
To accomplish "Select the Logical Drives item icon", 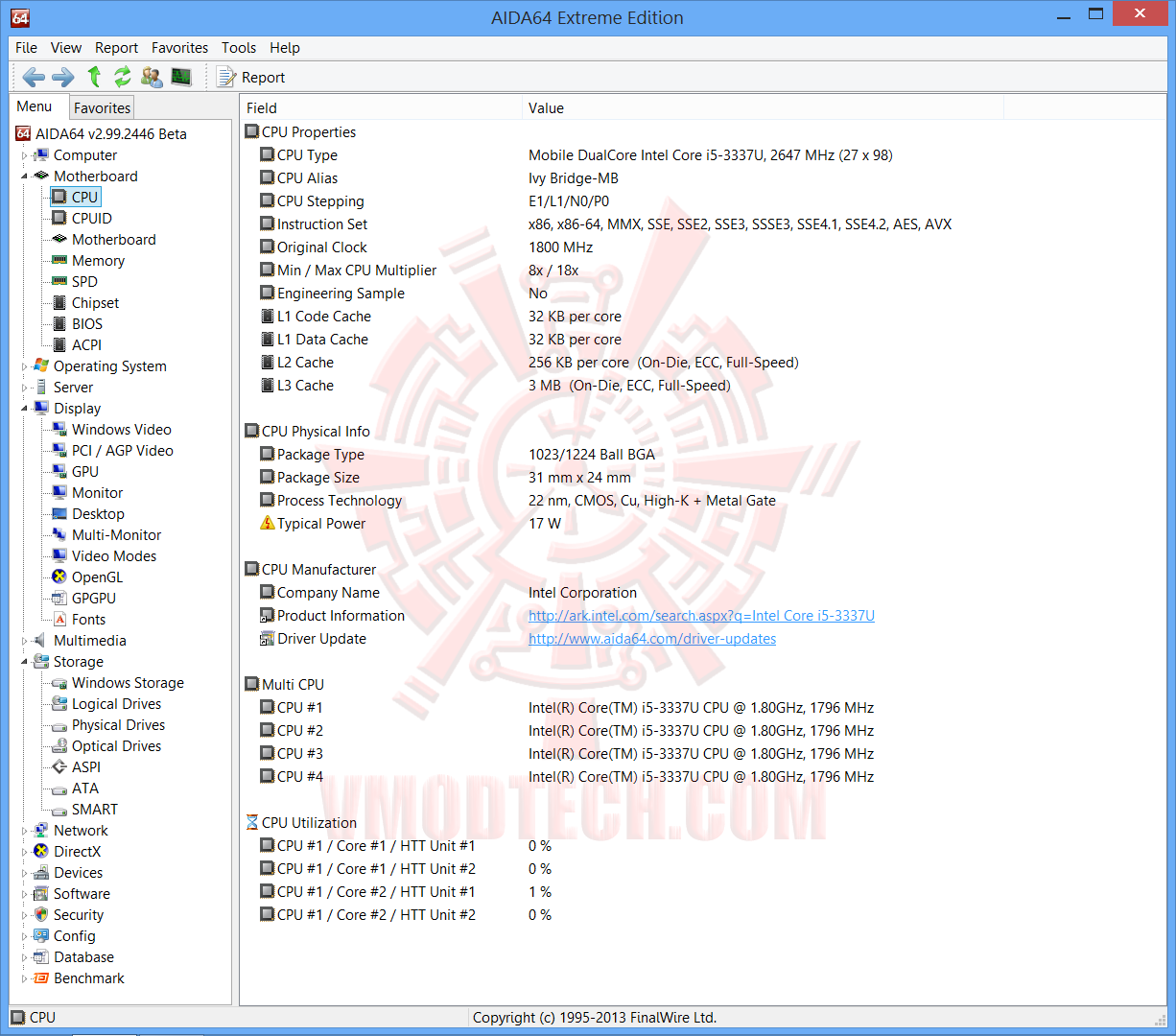I will tap(59, 704).
